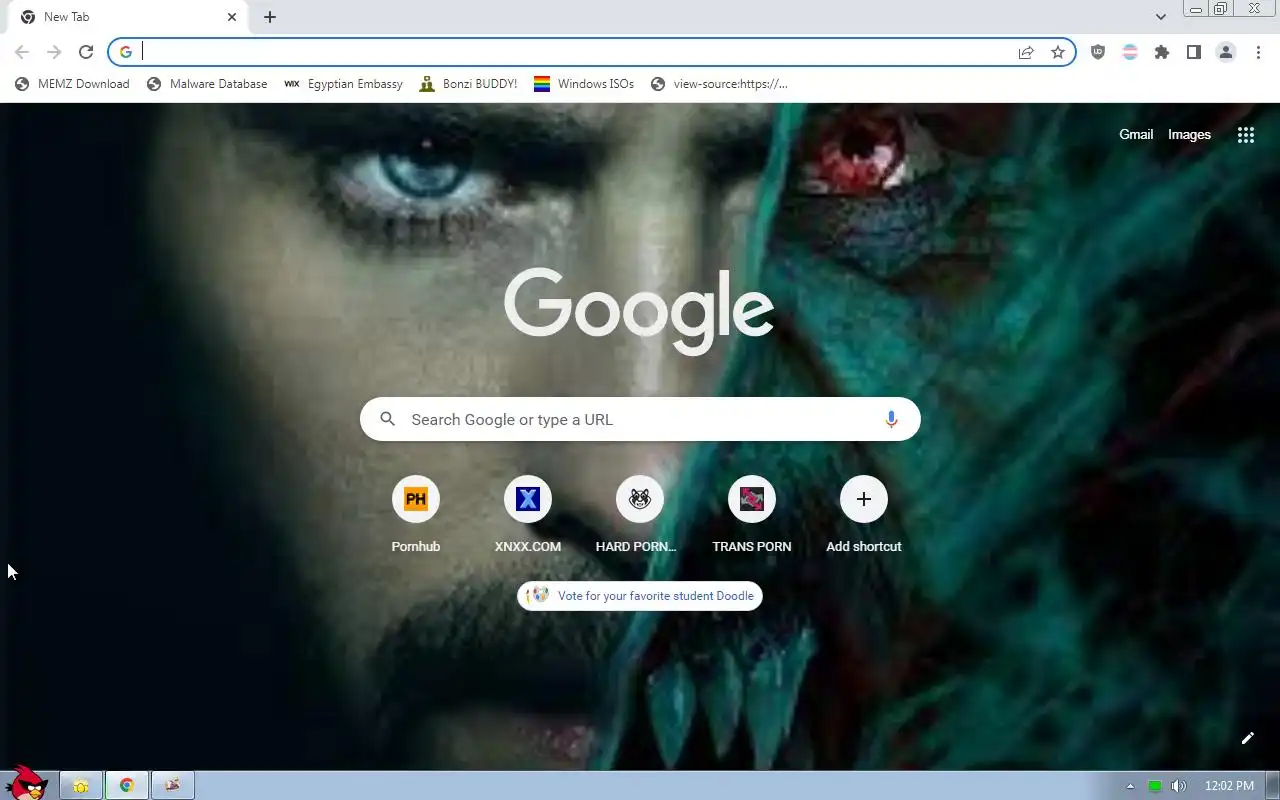
Task: Open the share page icon in address bar
Action: point(1026,52)
